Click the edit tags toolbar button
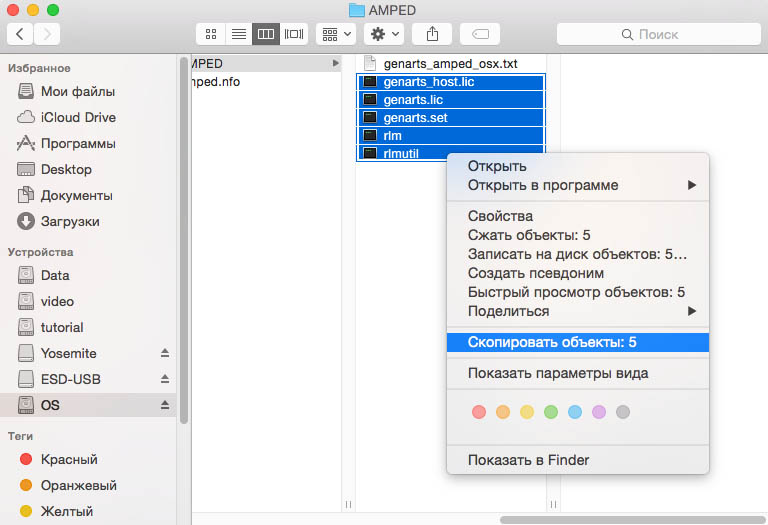 pyautogui.click(x=480, y=34)
